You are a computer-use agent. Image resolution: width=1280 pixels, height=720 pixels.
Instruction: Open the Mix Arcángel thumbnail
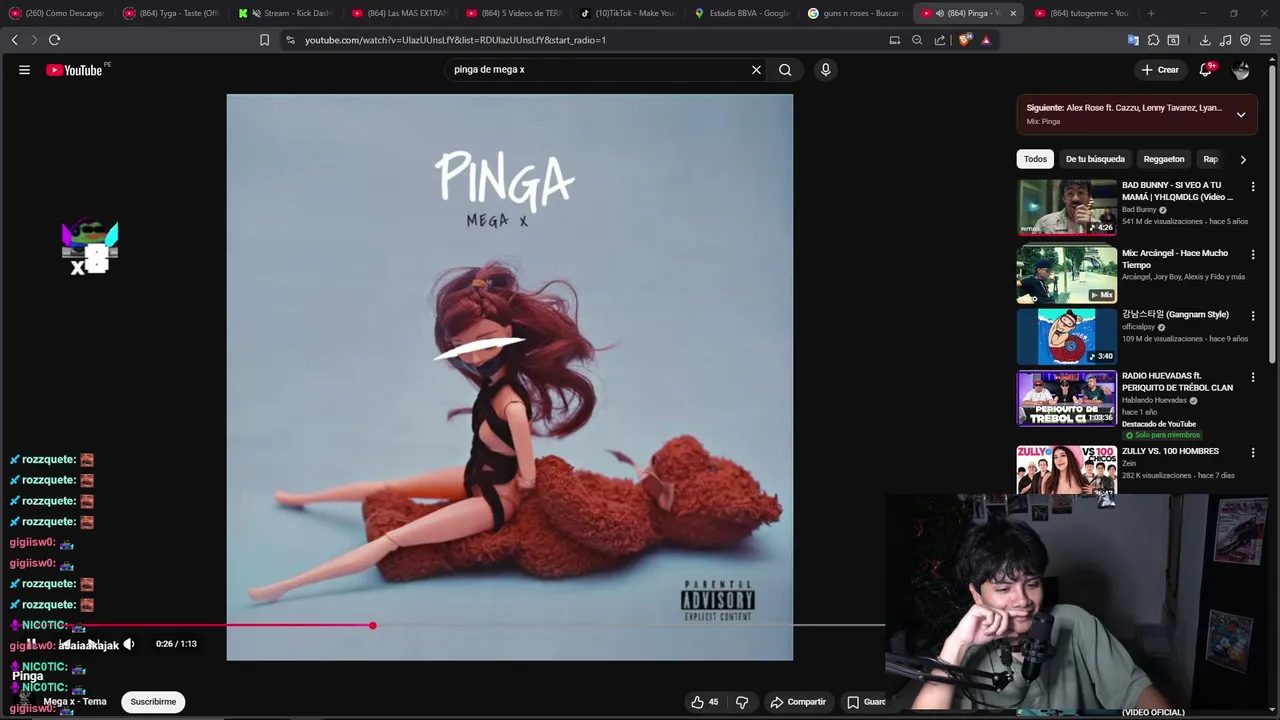(x=1067, y=274)
